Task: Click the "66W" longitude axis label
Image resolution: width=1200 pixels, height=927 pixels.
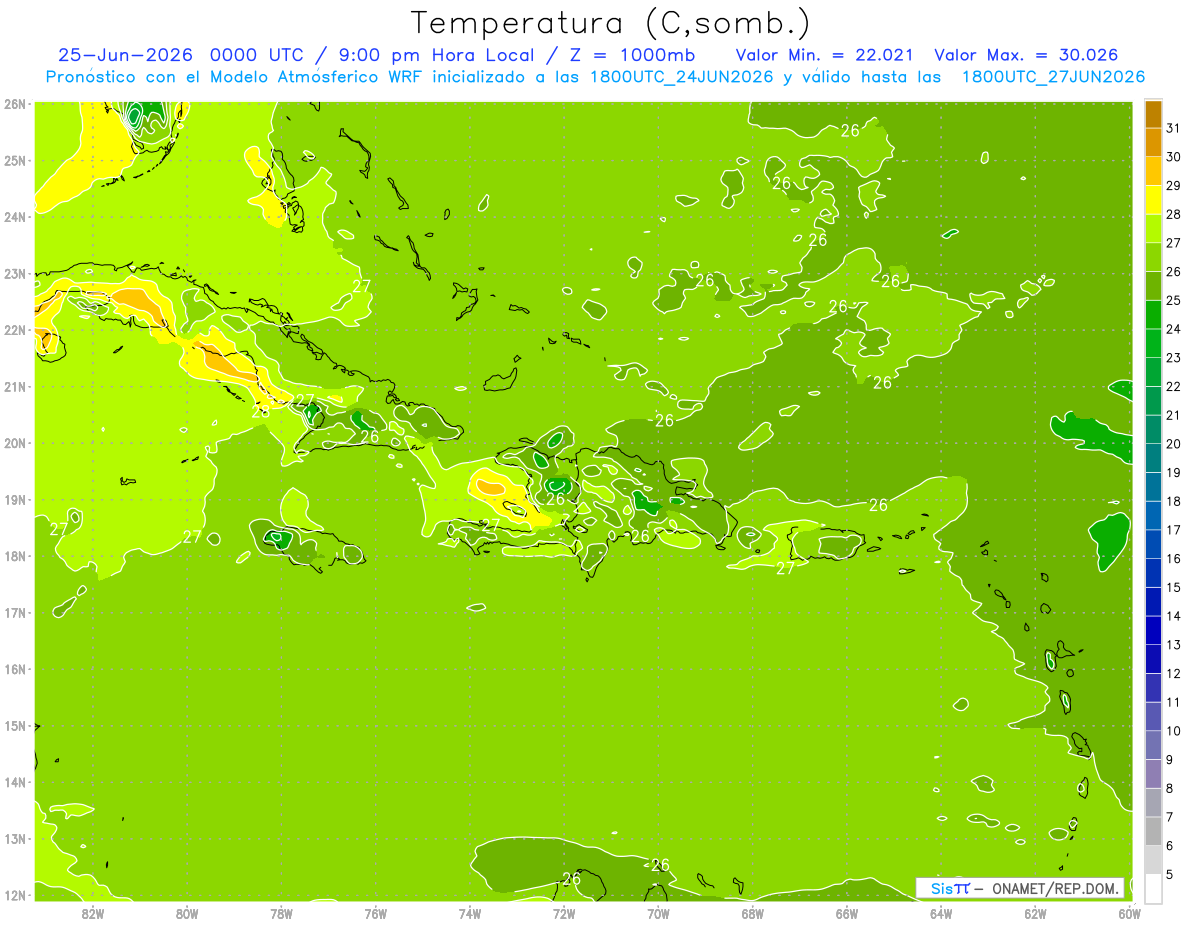Action: [847, 913]
